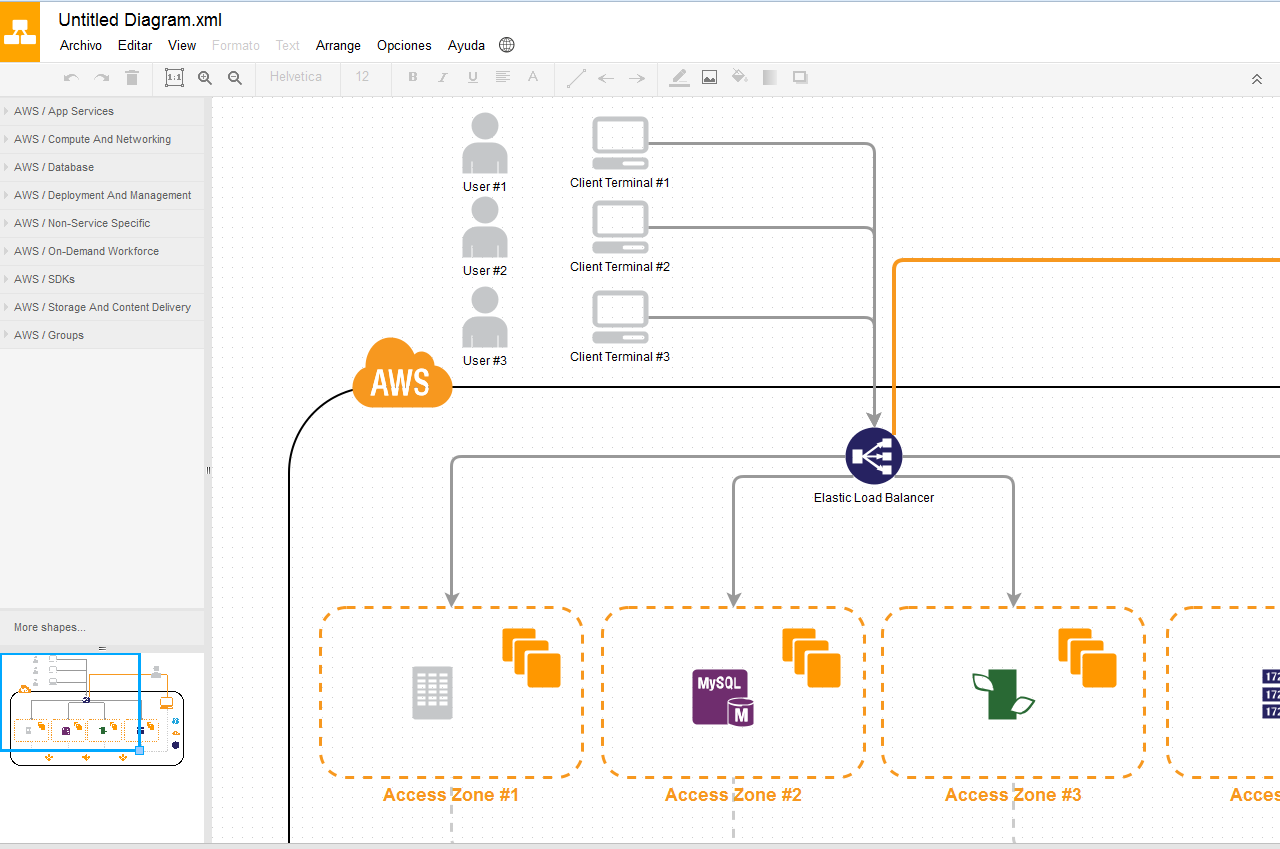Click the Reset View 1:1 icon
1280x849 pixels.
click(174, 77)
